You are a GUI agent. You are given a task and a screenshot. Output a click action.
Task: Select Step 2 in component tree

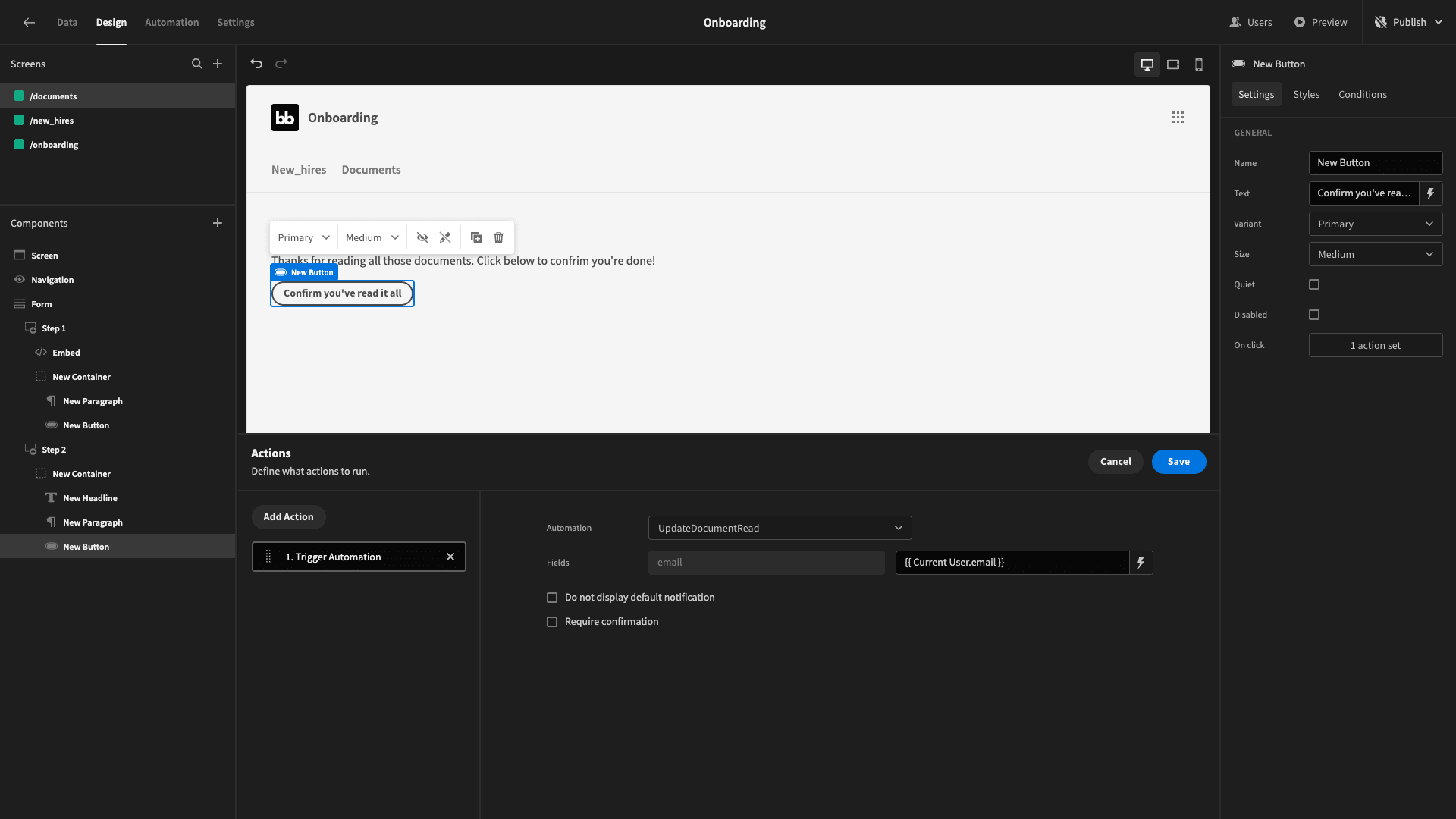coord(118,450)
